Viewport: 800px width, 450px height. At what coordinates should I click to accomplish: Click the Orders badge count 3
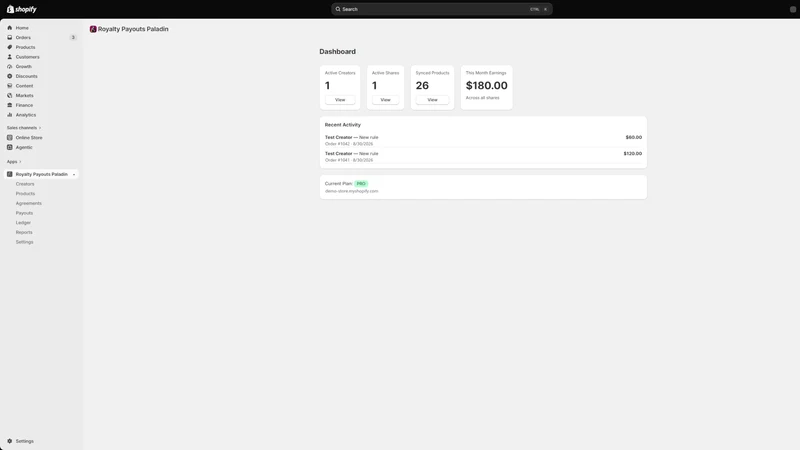[x=73, y=38]
